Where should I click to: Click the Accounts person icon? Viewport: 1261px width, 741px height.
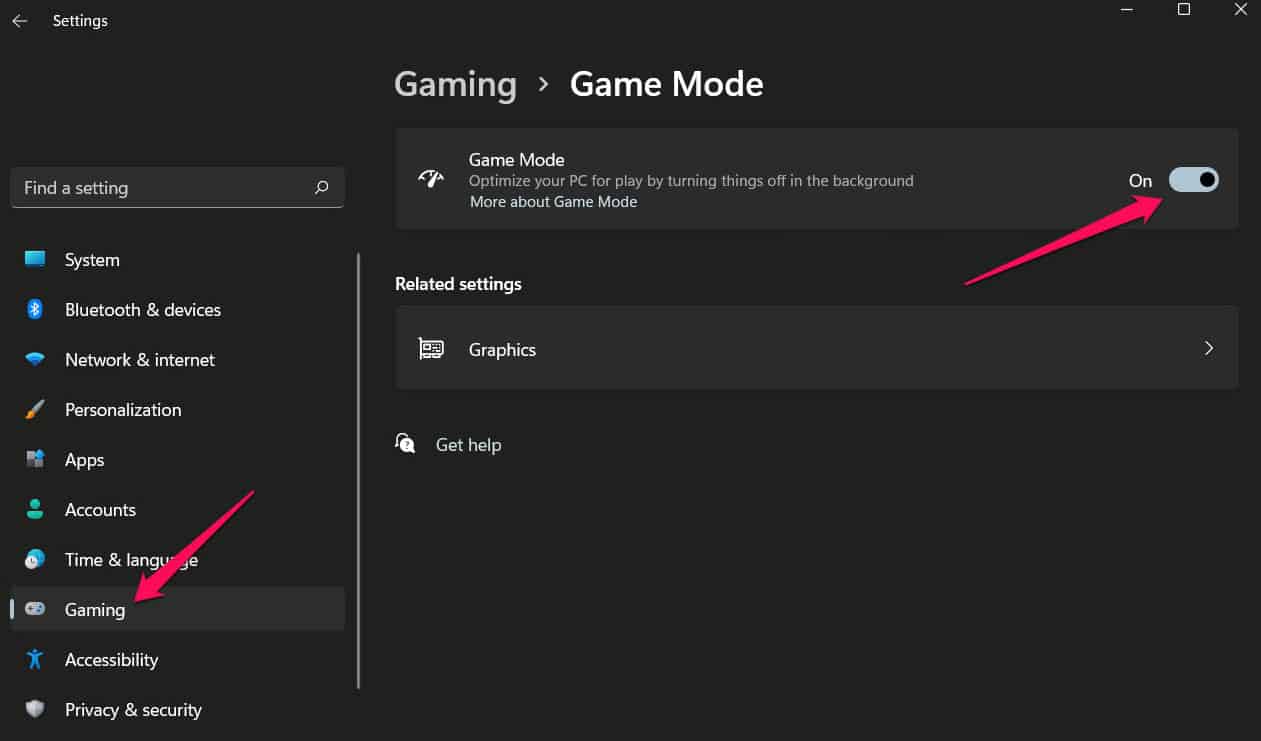point(35,509)
